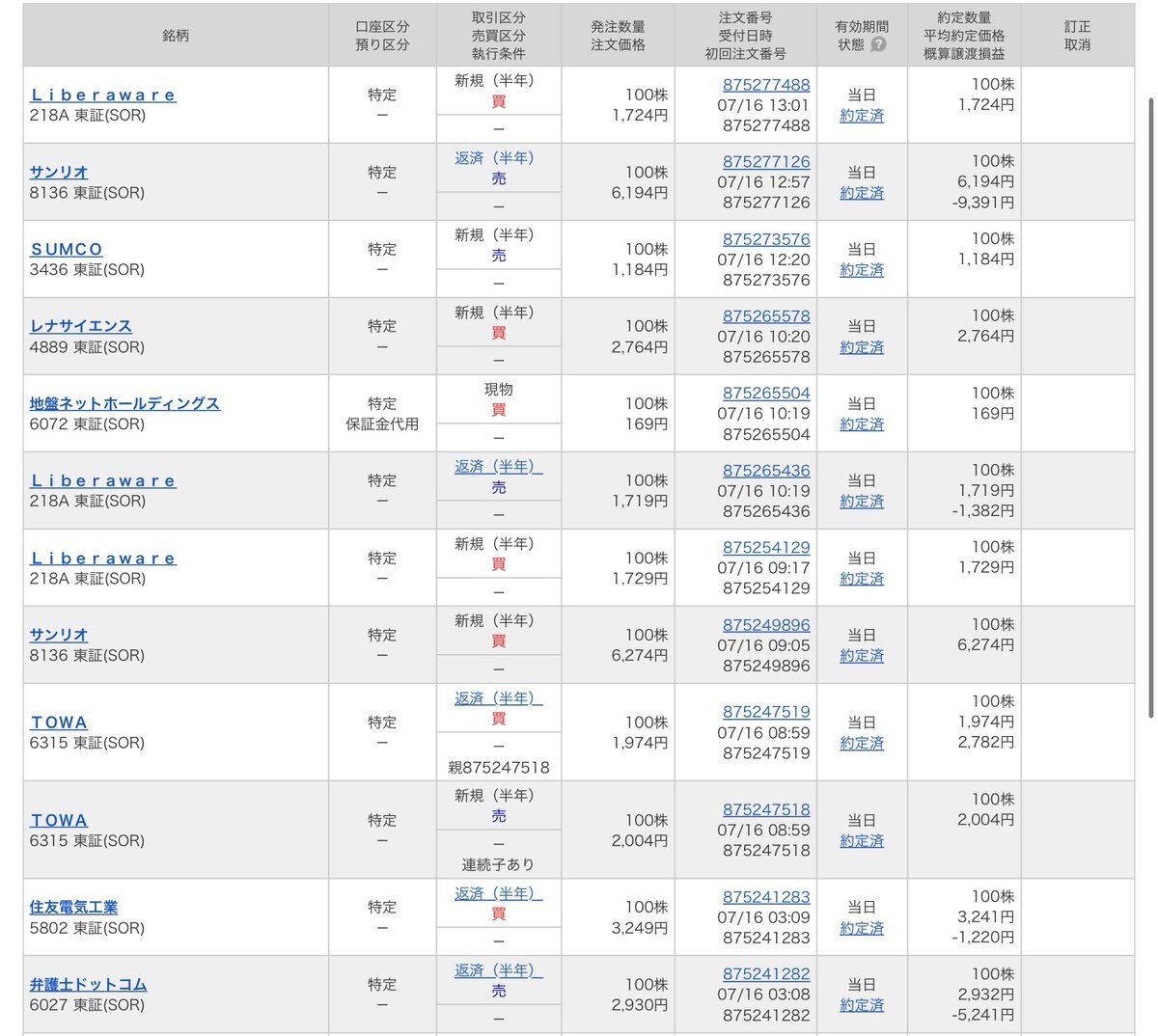Click the vertical page scrollbar
The height and width of the screenshot is (1036, 1158).
tap(1150, 407)
